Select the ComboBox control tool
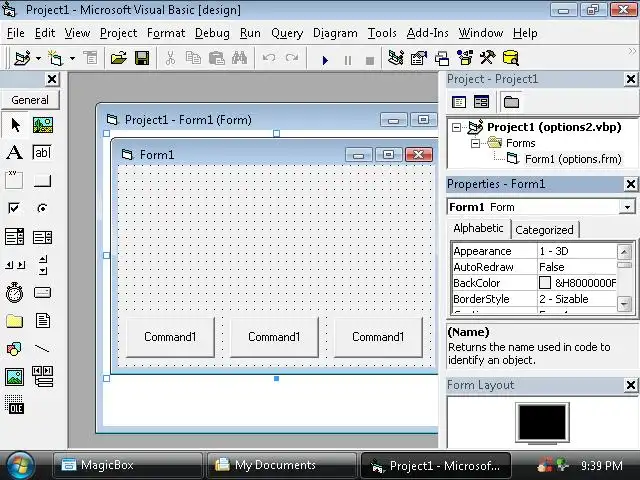The height and width of the screenshot is (480, 640). 15,237
